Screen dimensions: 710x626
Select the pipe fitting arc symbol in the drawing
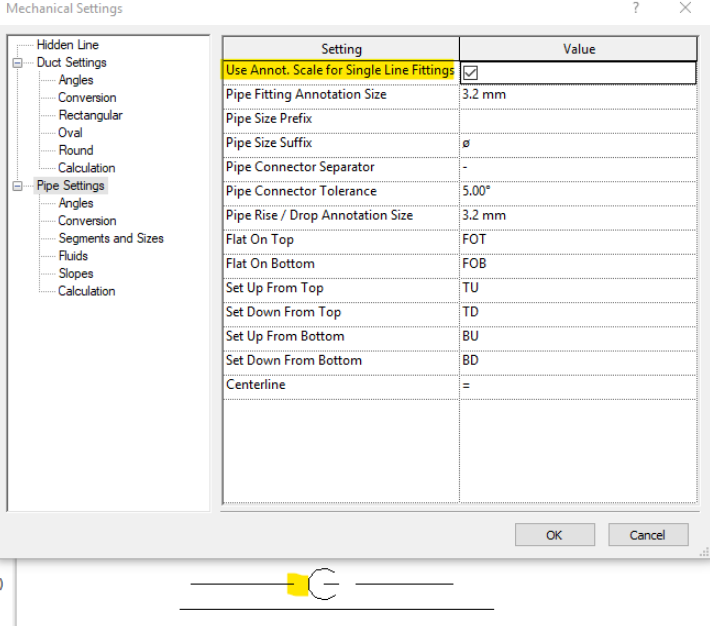point(323,584)
